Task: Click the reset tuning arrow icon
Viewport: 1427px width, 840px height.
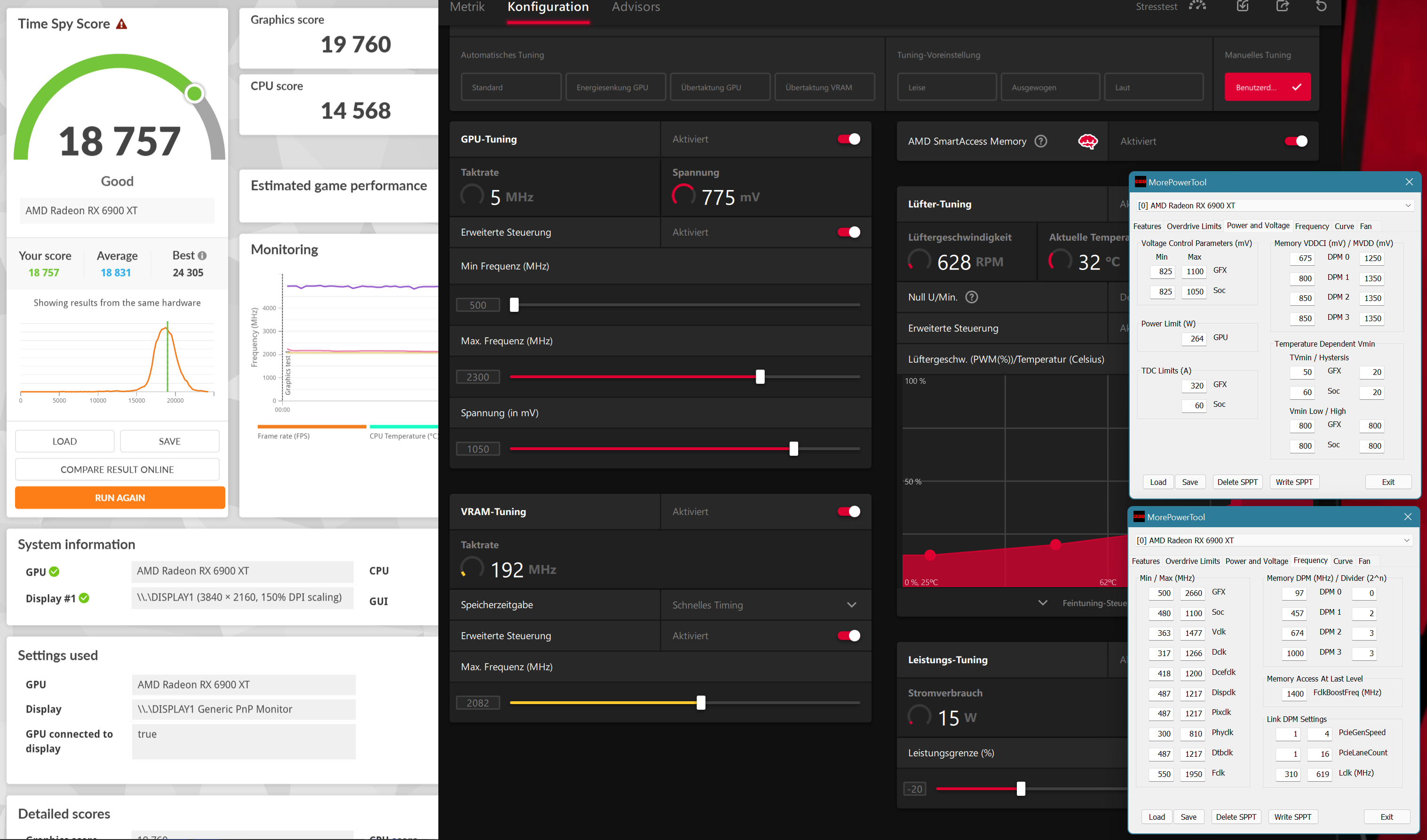Action: tap(1321, 6)
